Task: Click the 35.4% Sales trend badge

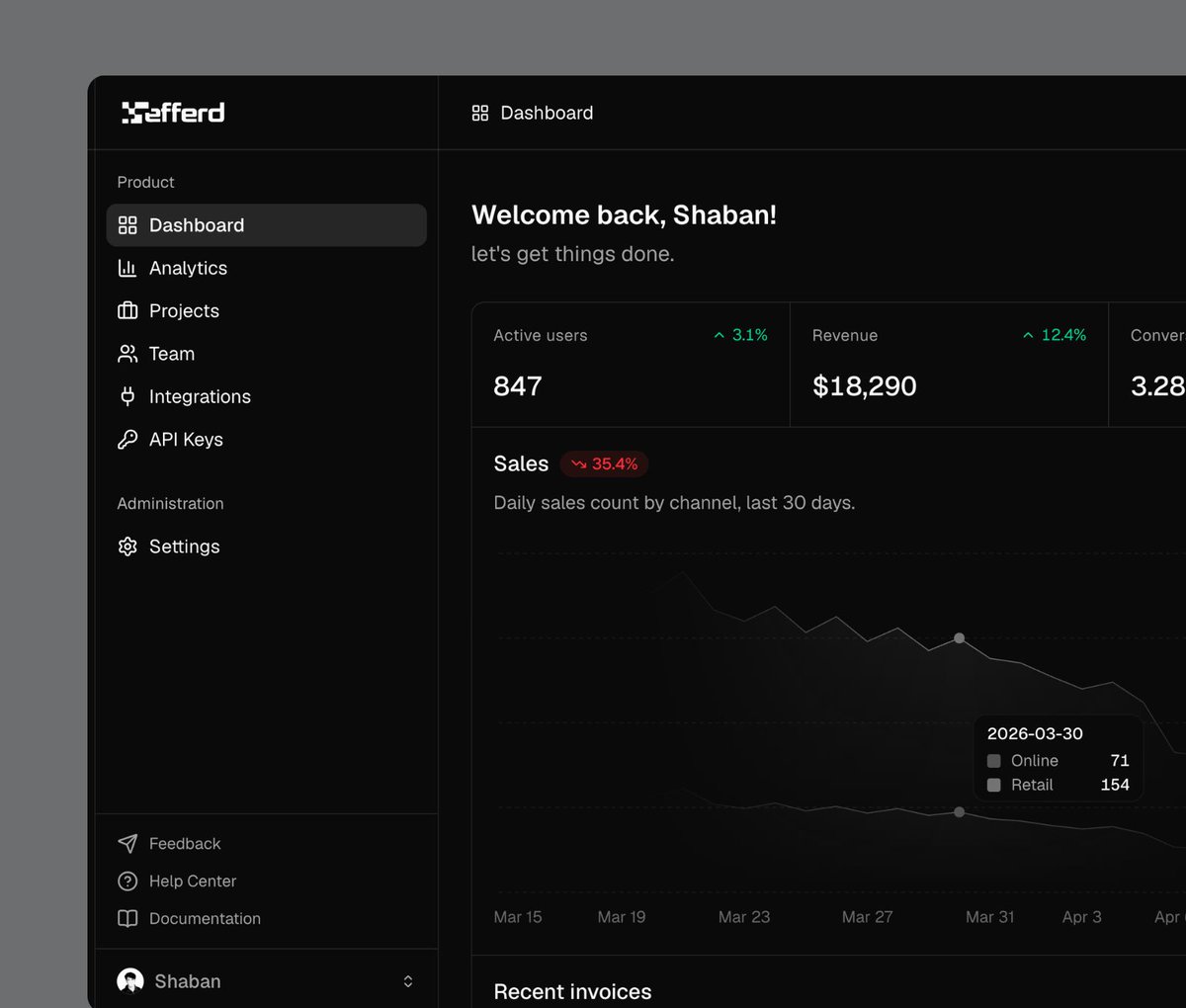Action: 604,464
